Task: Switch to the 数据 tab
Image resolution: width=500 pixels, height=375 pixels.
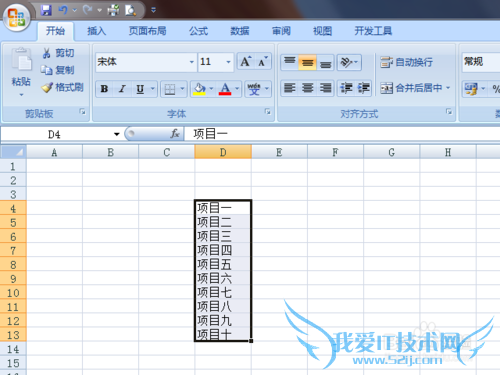Action: (x=240, y=31)
